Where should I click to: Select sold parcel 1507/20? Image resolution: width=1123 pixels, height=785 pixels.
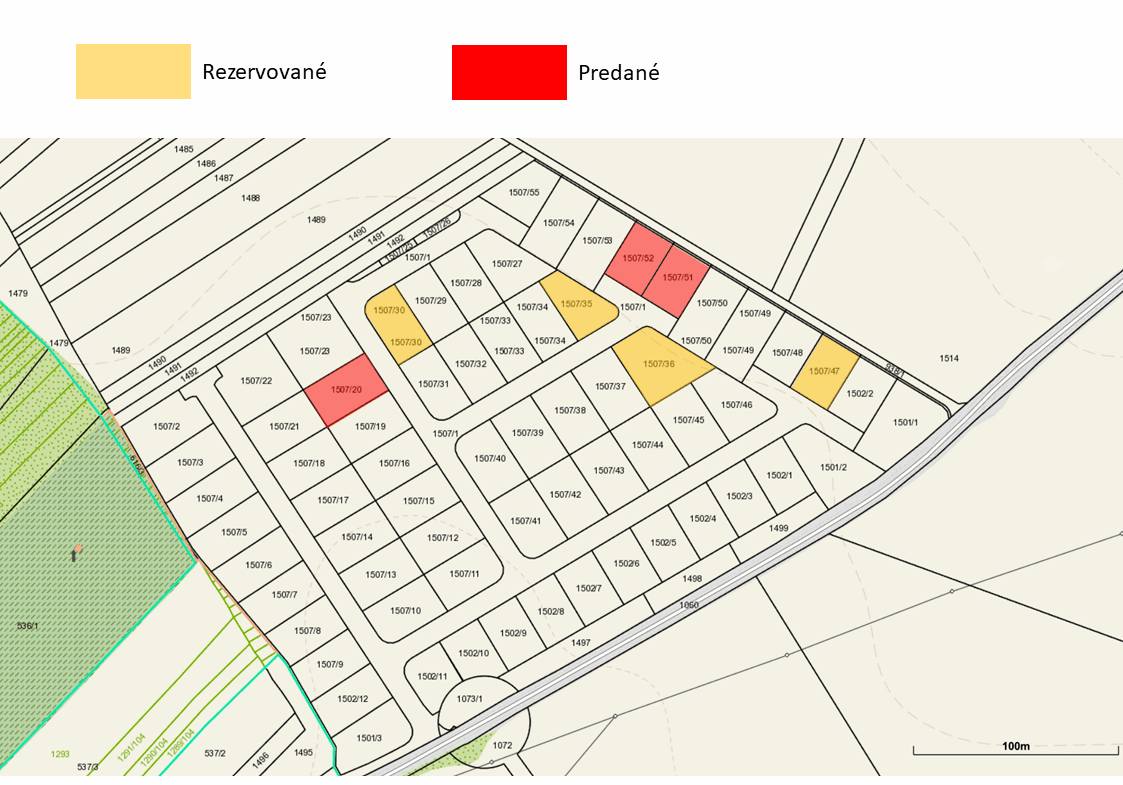tap(345, 389)
